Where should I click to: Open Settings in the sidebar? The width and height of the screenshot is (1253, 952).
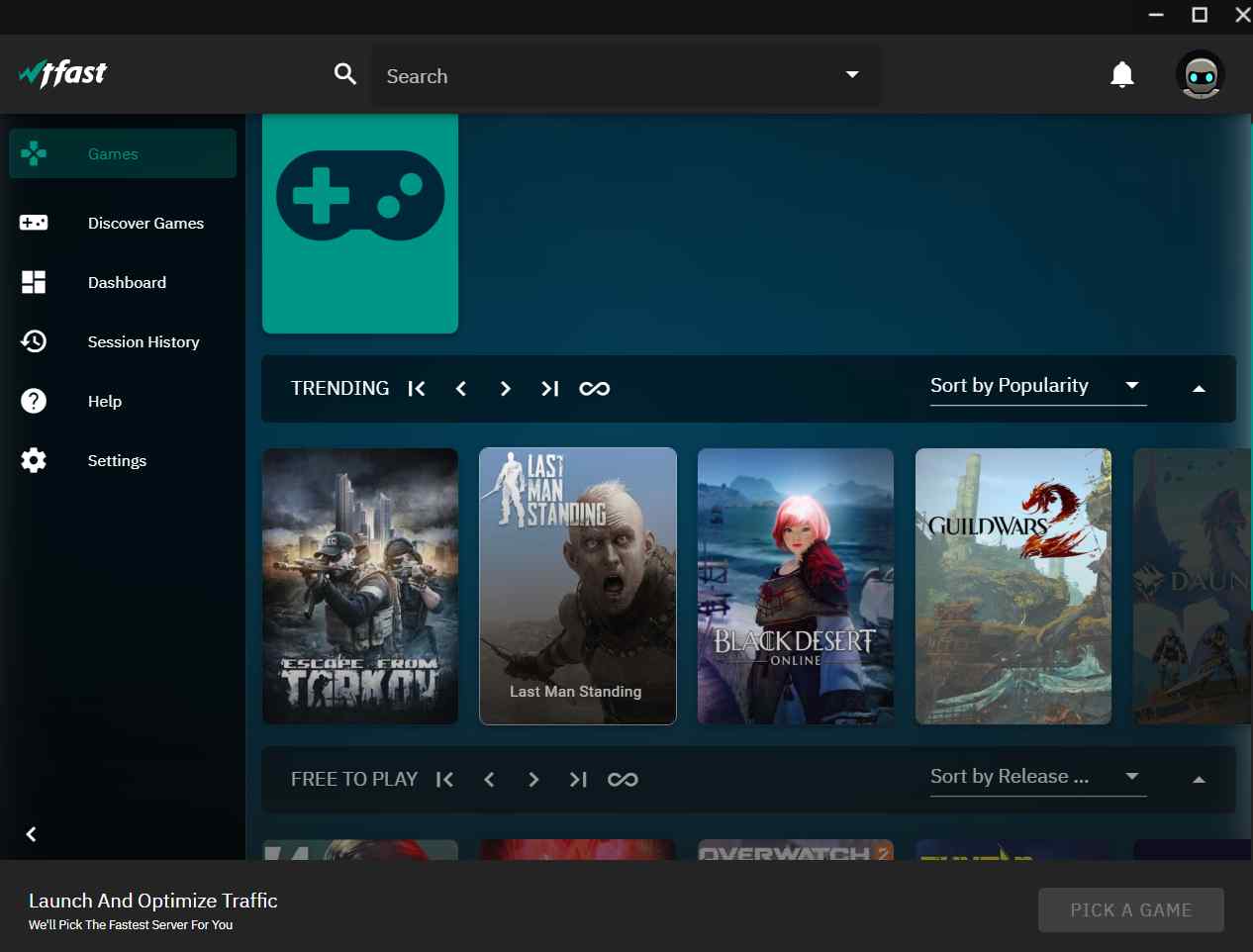123,460
